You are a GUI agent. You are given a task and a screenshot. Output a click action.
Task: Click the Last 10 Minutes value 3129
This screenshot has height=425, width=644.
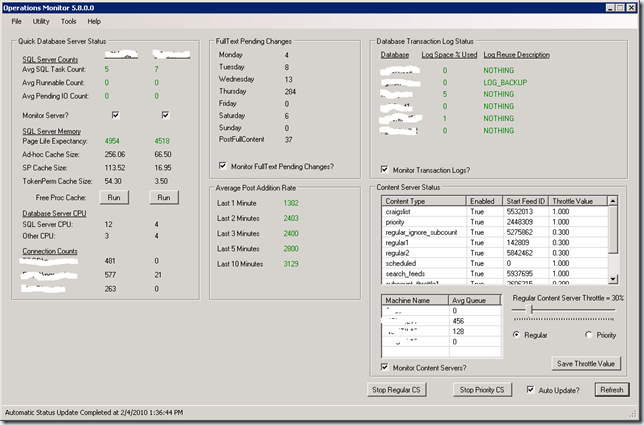[x=291, y=264]
